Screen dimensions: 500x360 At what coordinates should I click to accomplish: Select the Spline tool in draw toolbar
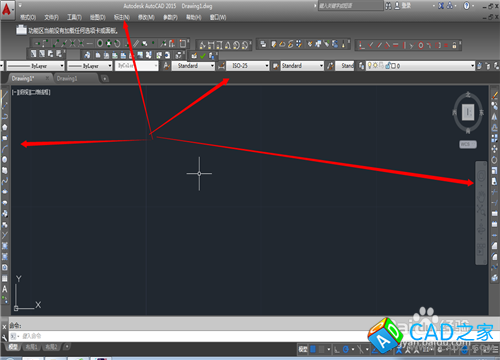point(5,181)
